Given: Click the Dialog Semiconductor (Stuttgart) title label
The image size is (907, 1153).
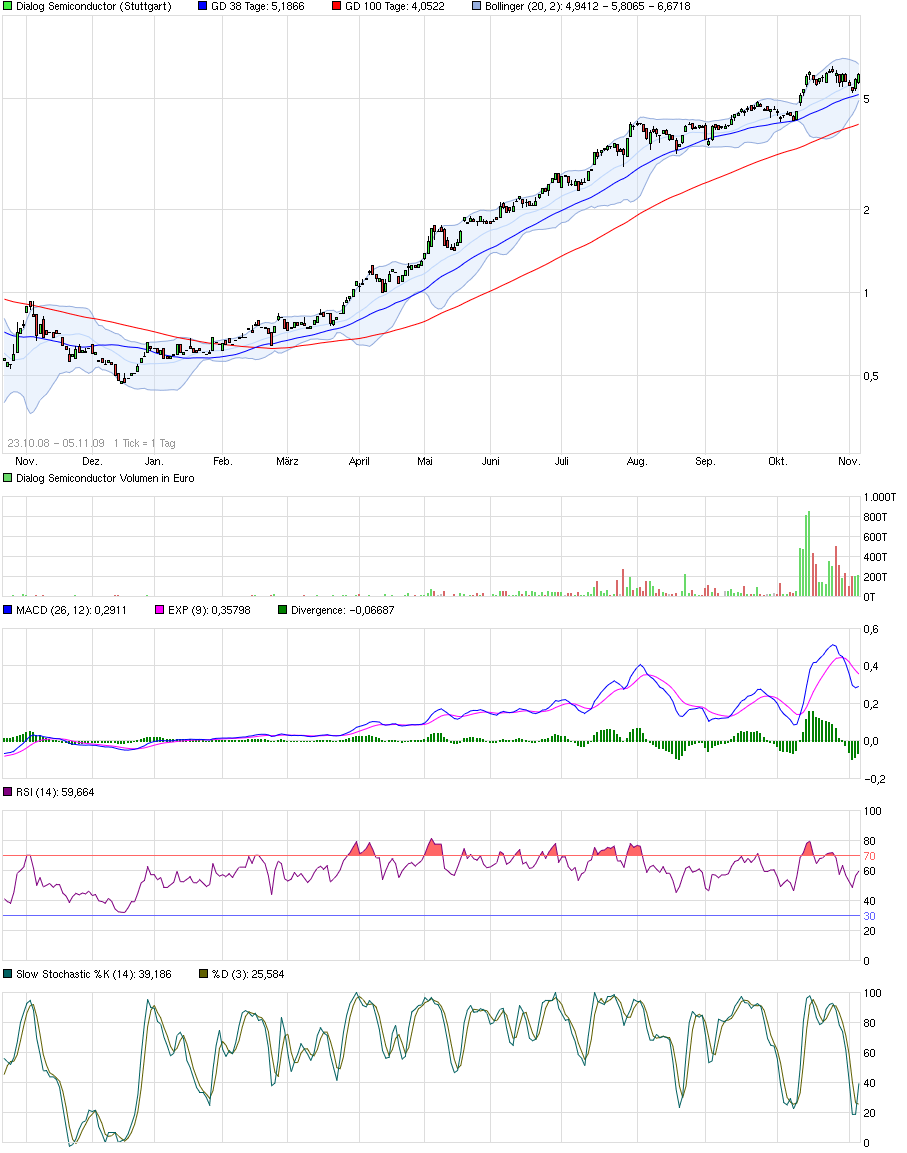Looking at the screenshot, I should [93, 6].
